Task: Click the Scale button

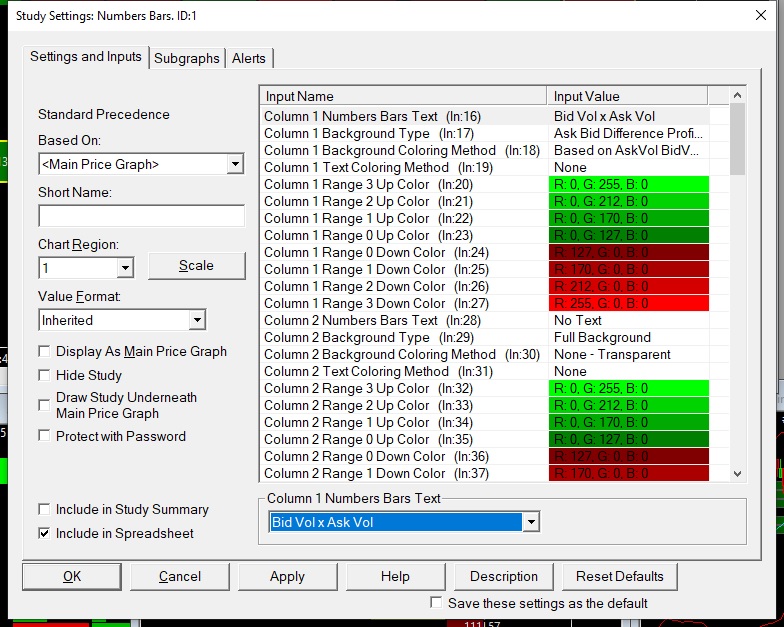Action: click(x=196, y=266)
